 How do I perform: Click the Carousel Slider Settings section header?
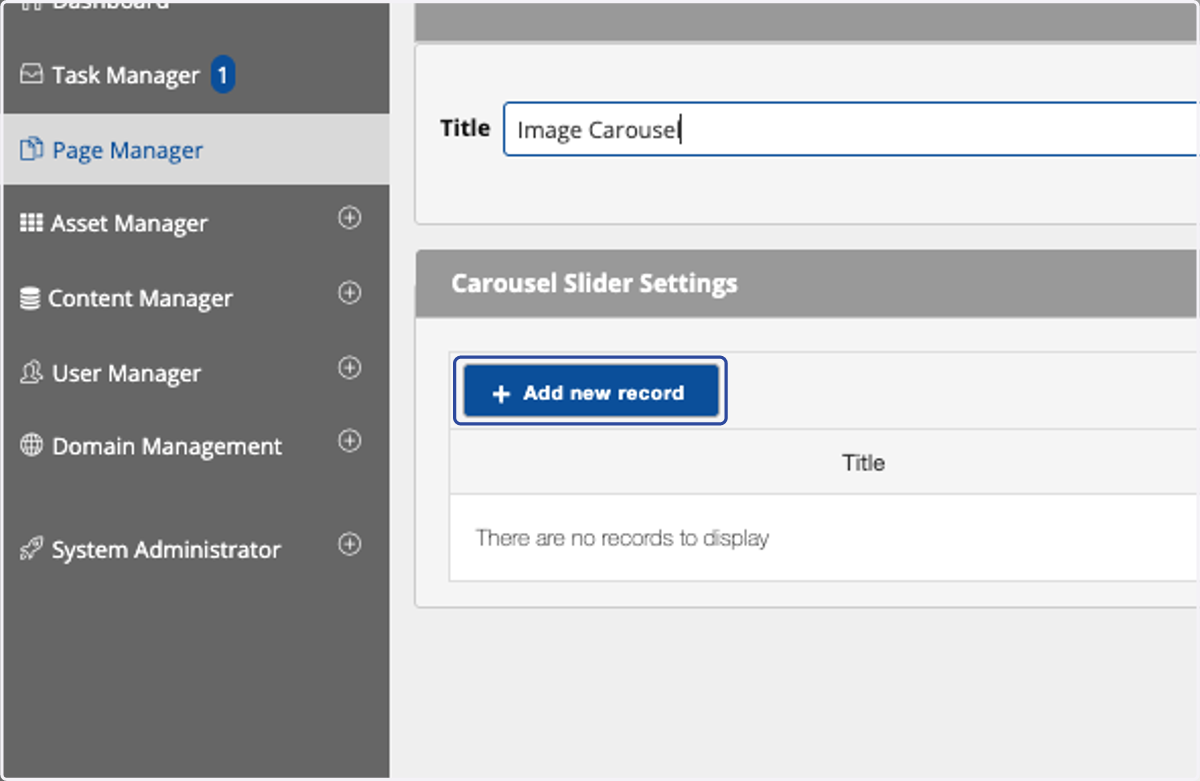coord(808,283)
